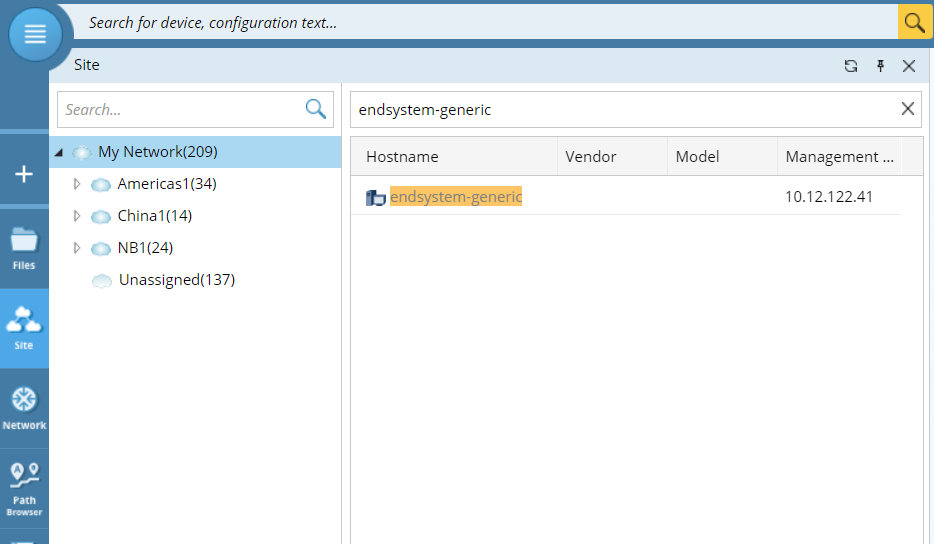Select the Unassigned(137) site
Image resolution: width=934 pixels, height=544 pixels.
[176, 280]
